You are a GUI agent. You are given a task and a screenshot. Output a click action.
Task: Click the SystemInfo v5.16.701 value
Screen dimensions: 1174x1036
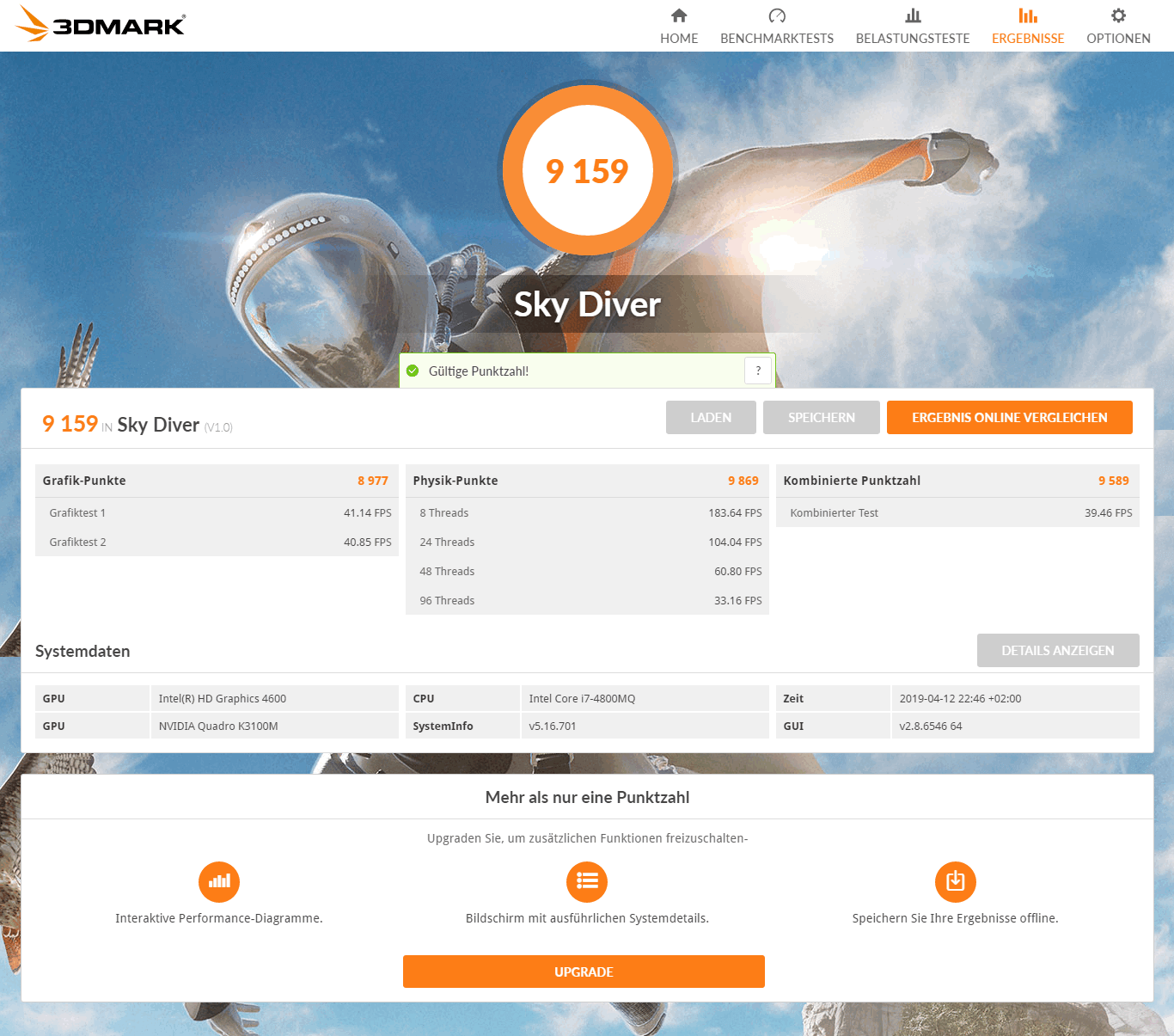(x=553, y=726)
